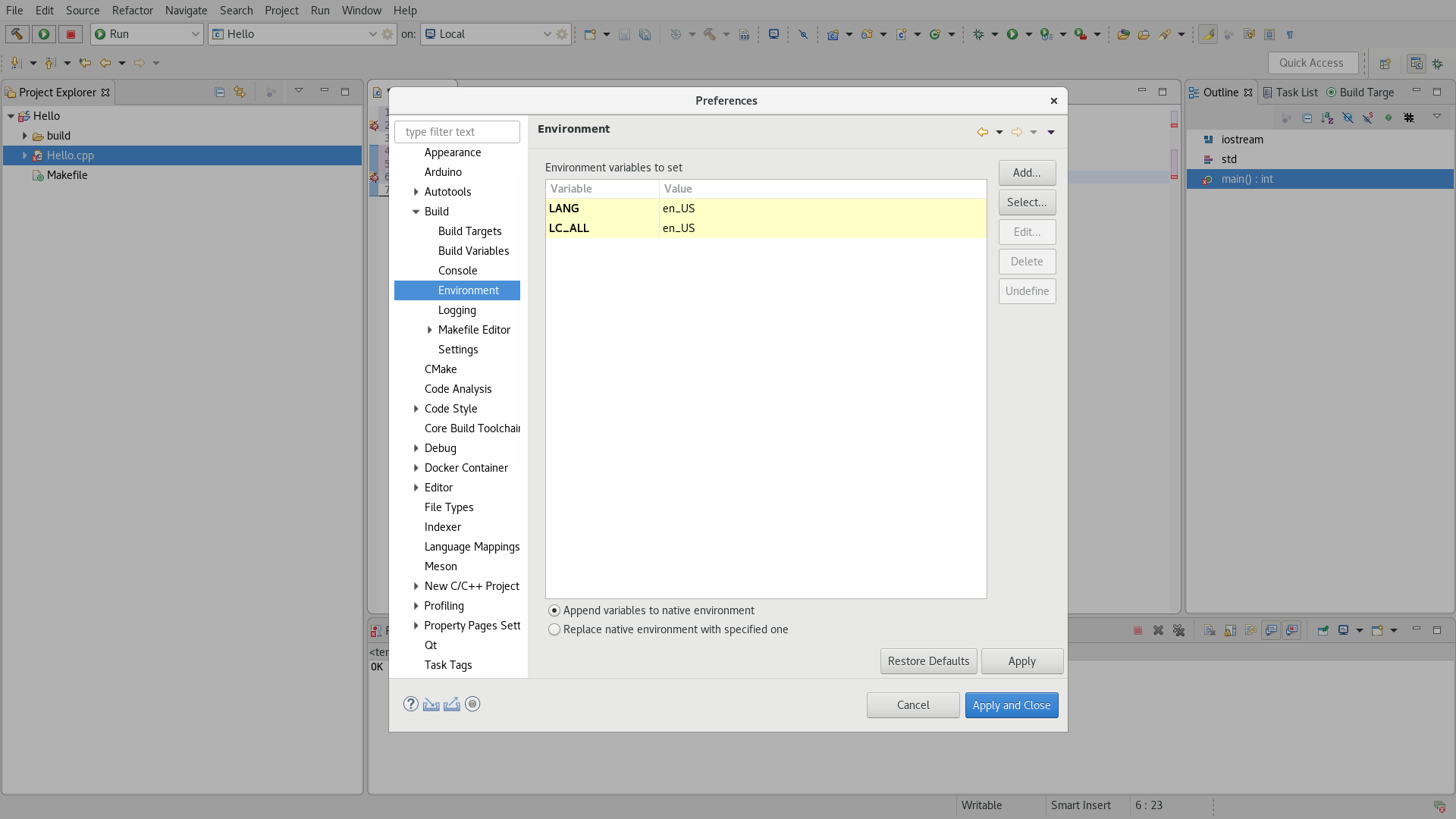Click the red Stop button in launch bar
This screenshot has height=819, width=1456.
71,34
